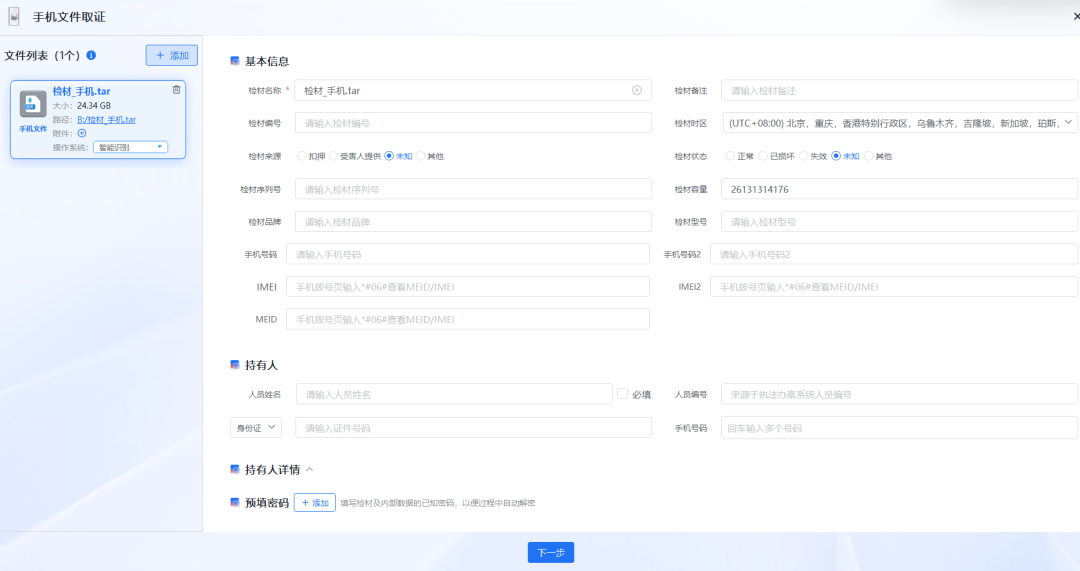Clear the 检材名称 field with its X icon
Image resolution: width=1080 pixels, height=571 pixels.
point(636,90)
